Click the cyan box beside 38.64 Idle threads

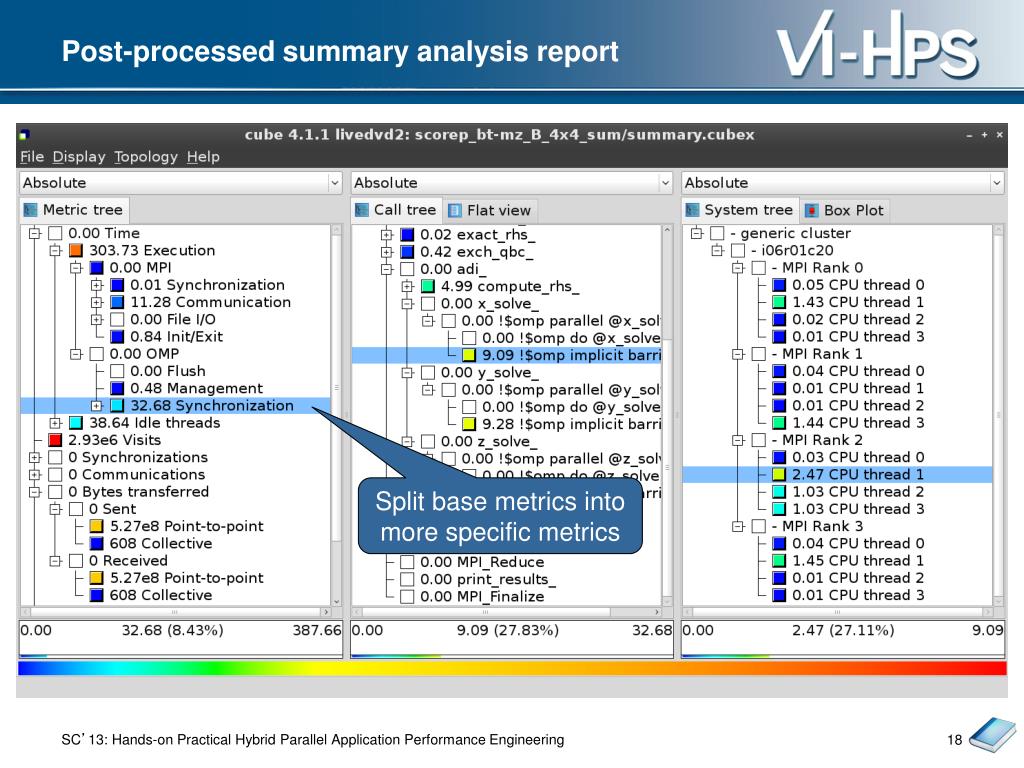(x=76, y=423)
